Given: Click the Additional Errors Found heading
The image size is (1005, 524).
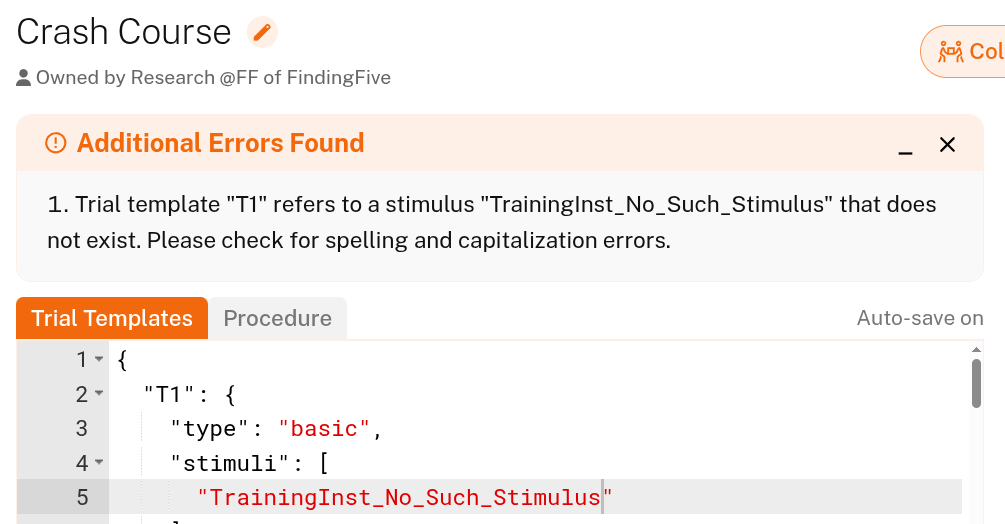Looking at the screenshot, I should pyautogui.click(x=220, y=143).
